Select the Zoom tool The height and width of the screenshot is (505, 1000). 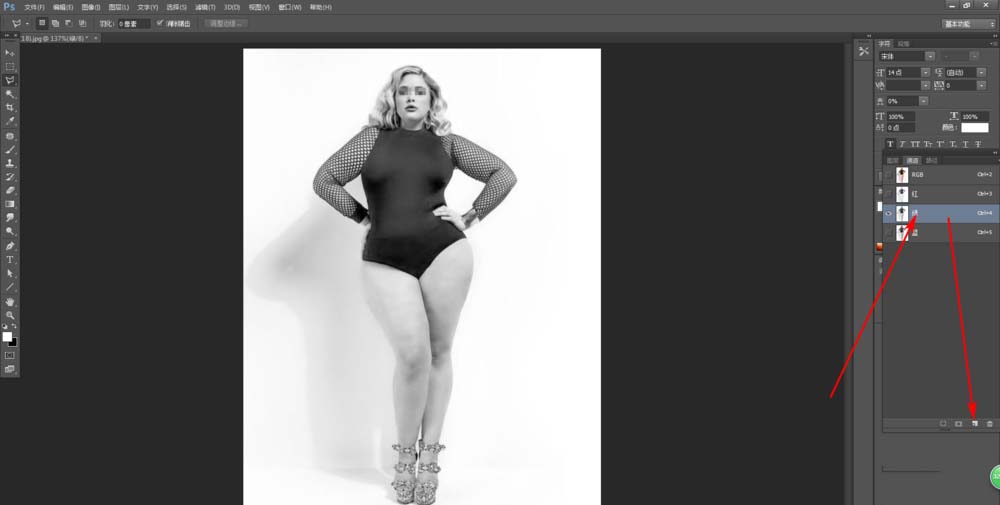10,315
